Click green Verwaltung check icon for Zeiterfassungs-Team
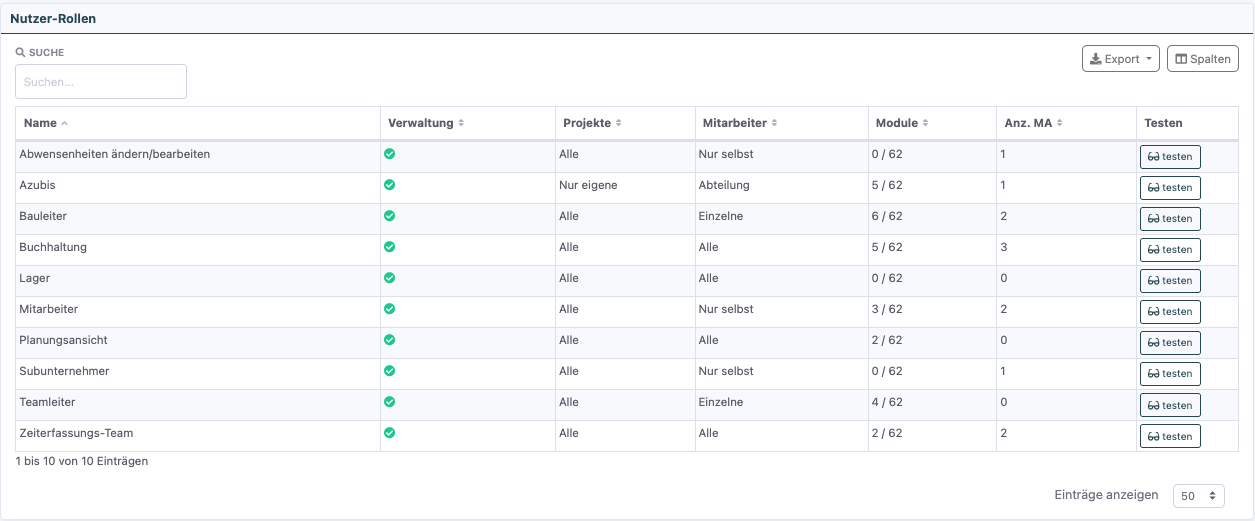Screen dimensions: 1255x521 (390, 433)
